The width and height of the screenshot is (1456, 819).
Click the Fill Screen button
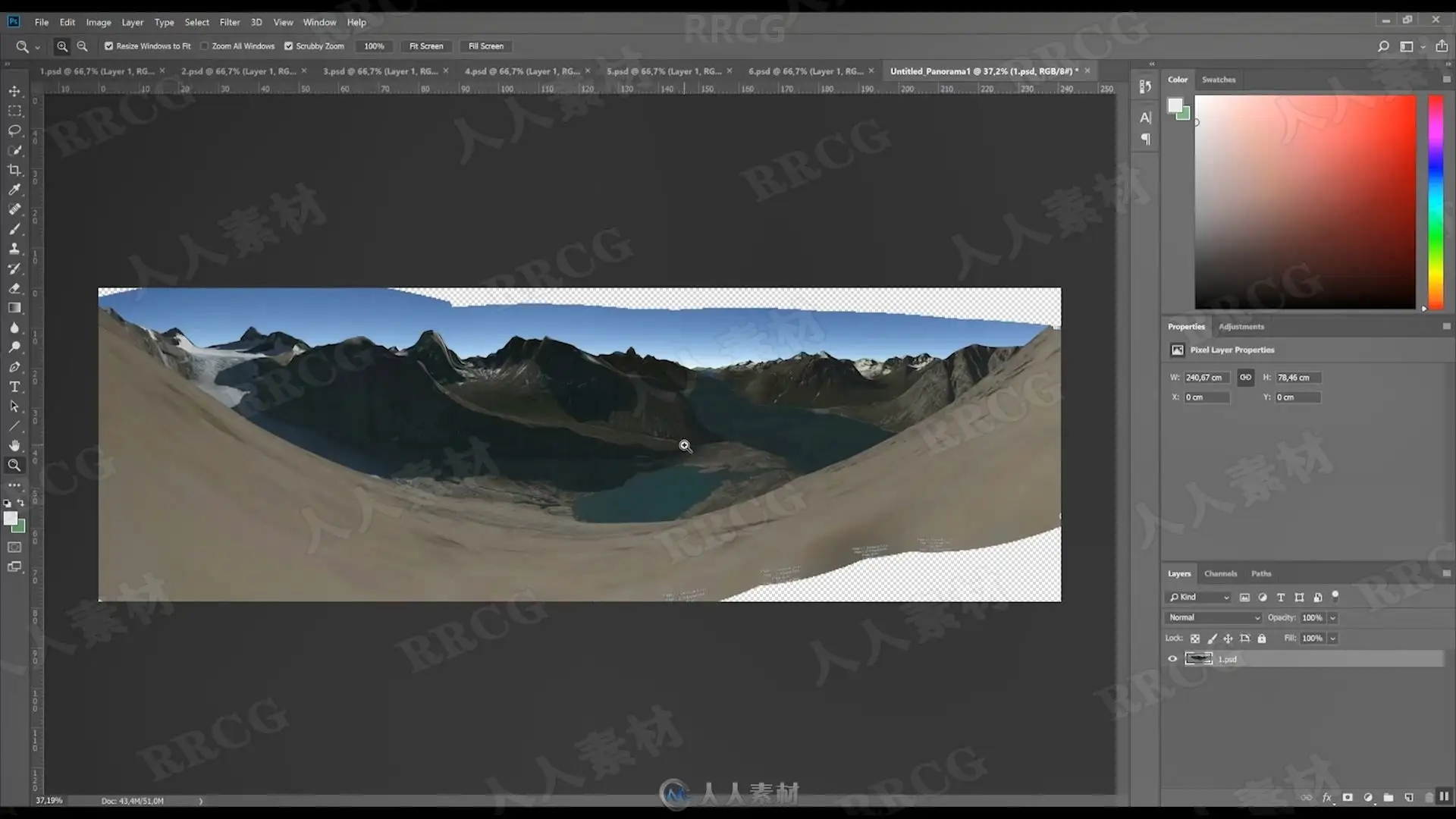click(x=485, y=46)
